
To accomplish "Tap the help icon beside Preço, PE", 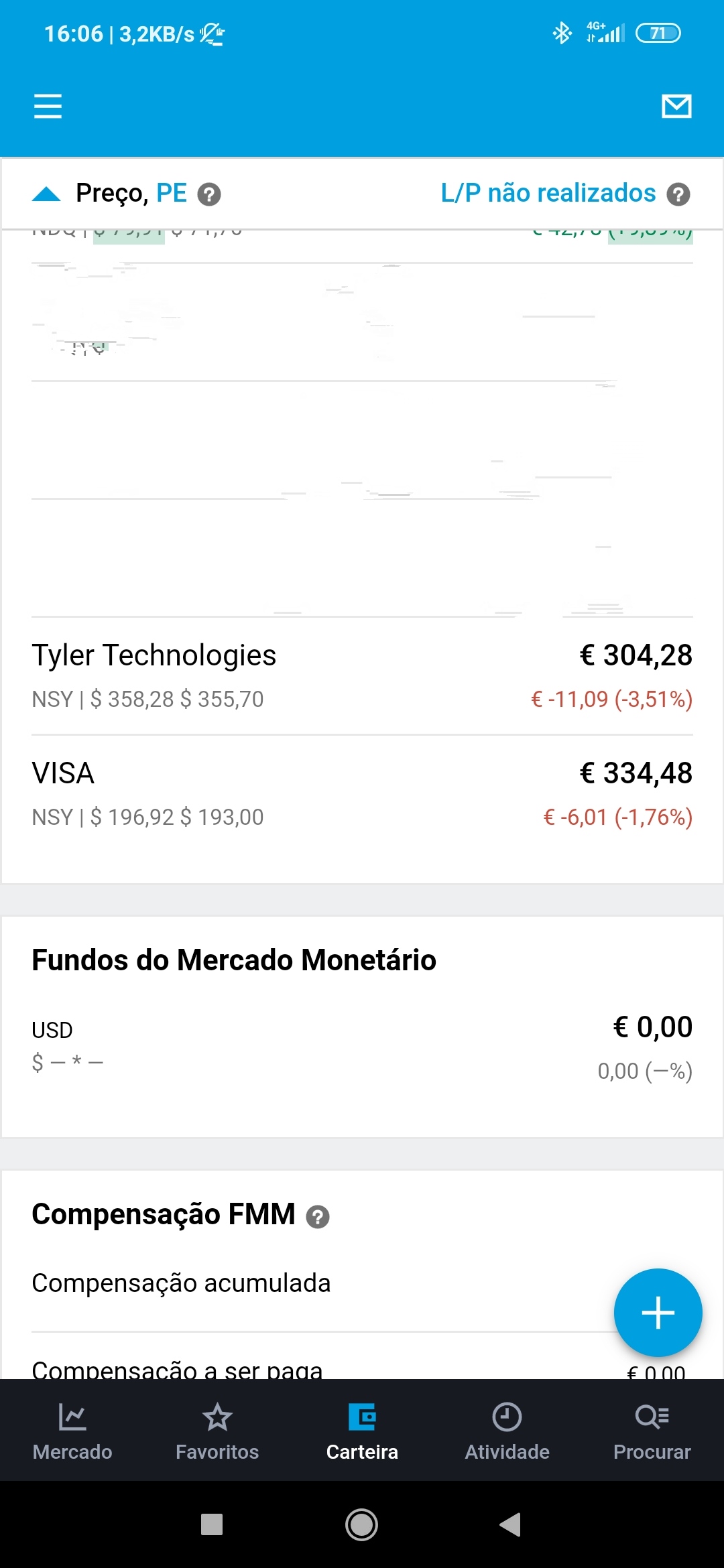I will coord(209,194).
